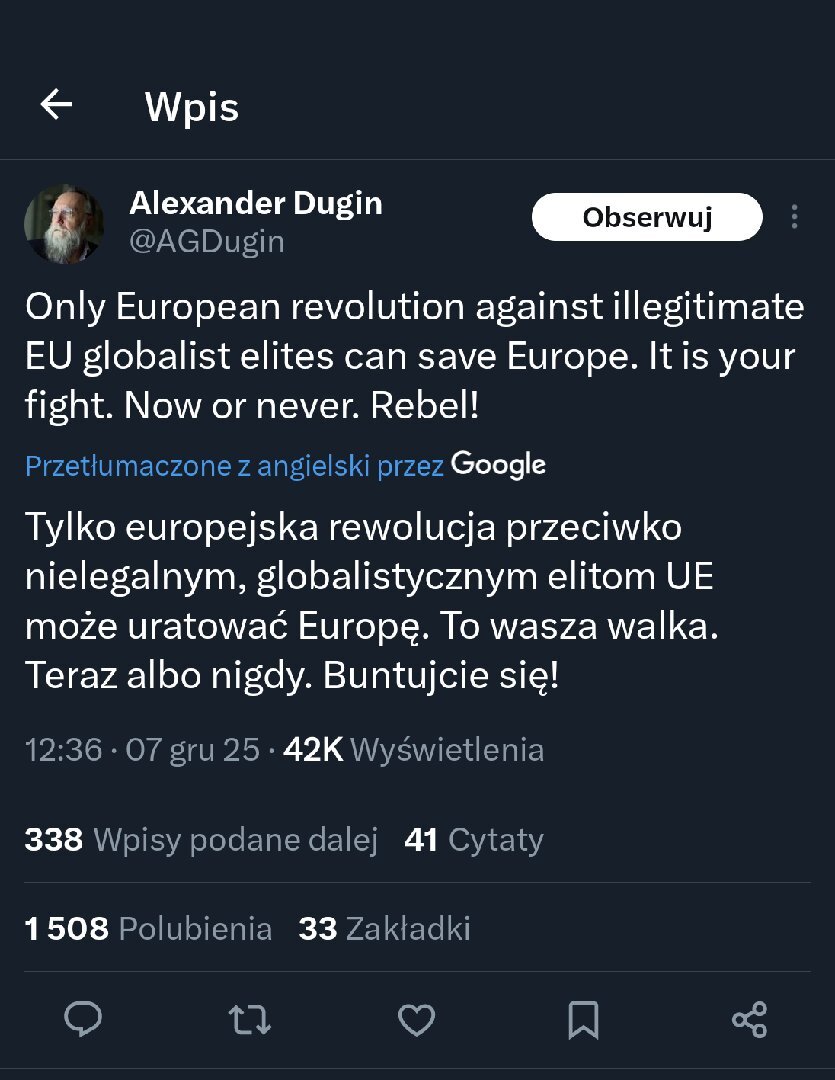Tap the Wpis header title
This screenshot has width=835, height=1080.
[192, 107]
